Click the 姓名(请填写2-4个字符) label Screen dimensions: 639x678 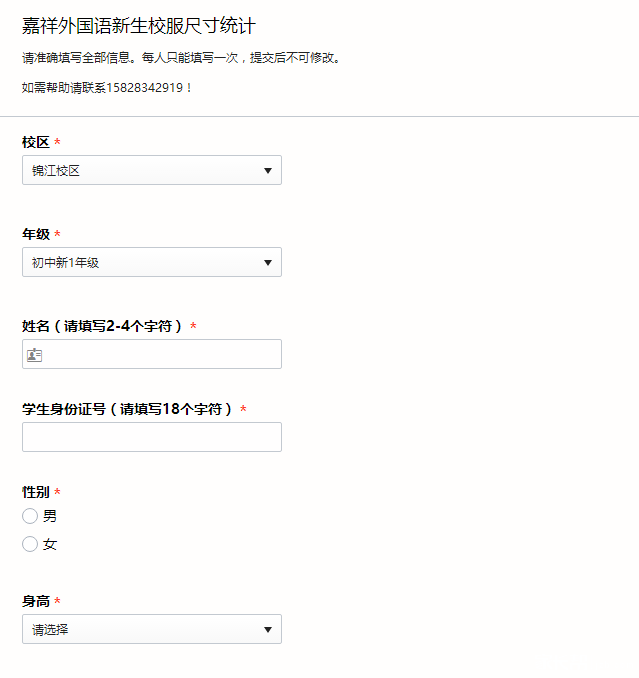(102, 326)
